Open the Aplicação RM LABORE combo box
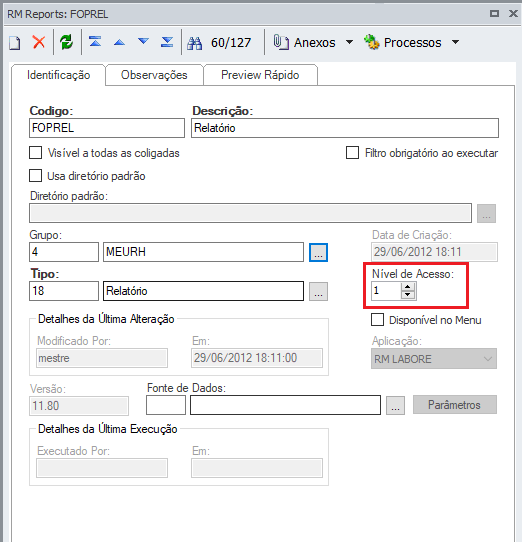The width and height of the screenshot is (523, 542). tap(434, 359)
